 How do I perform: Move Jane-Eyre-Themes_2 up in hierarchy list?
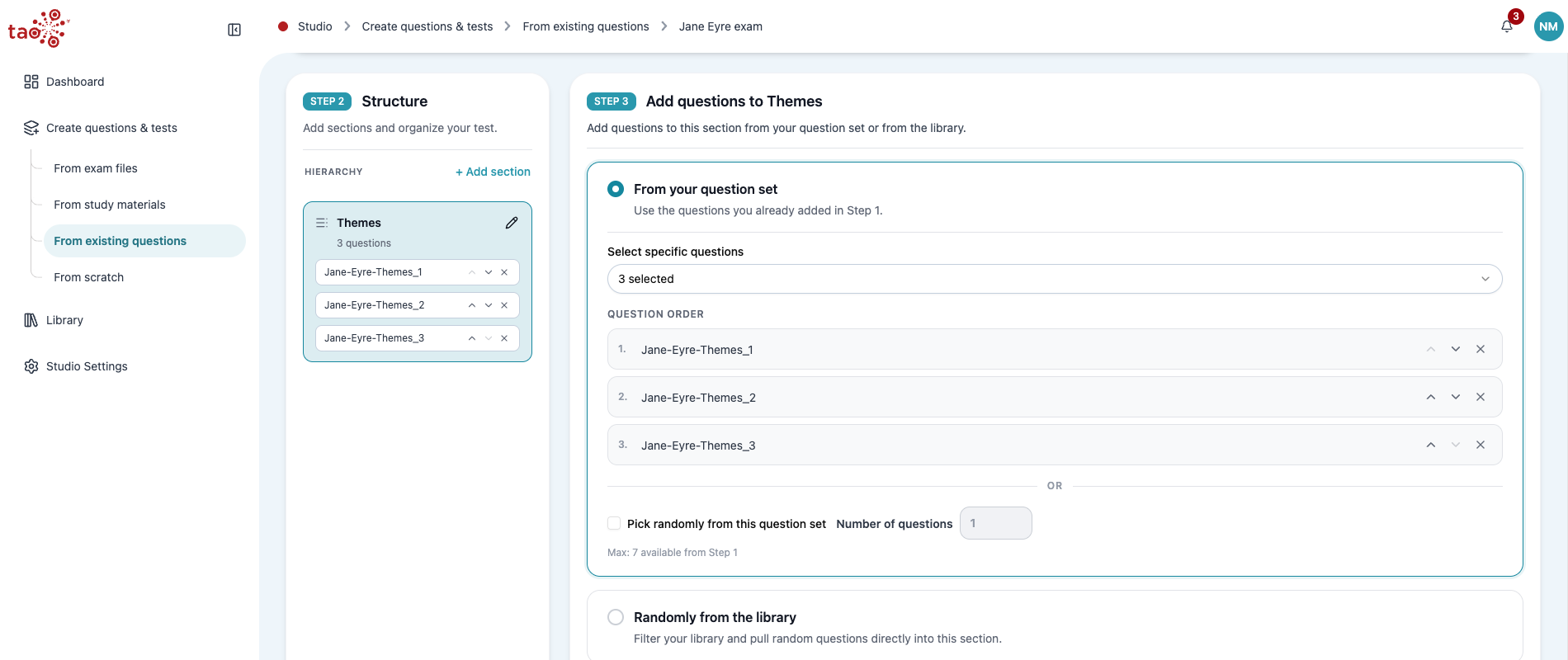472,305
